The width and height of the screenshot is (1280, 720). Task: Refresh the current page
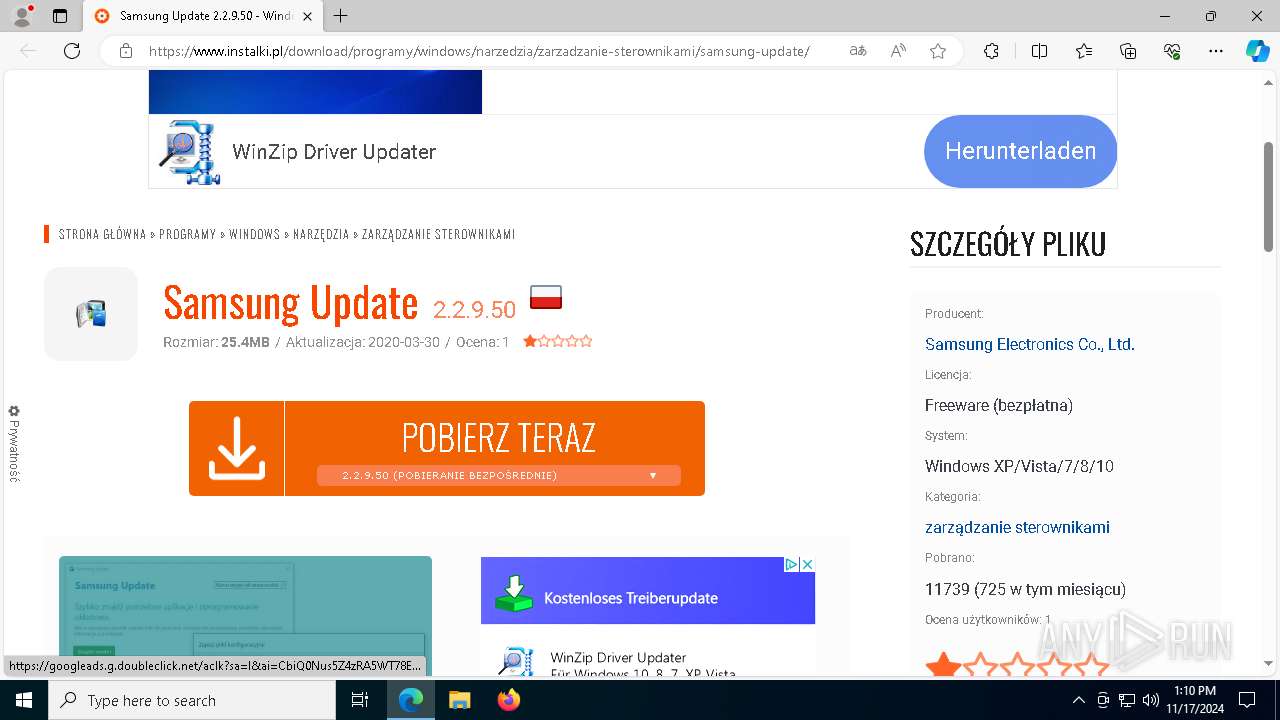coord(72,51)
